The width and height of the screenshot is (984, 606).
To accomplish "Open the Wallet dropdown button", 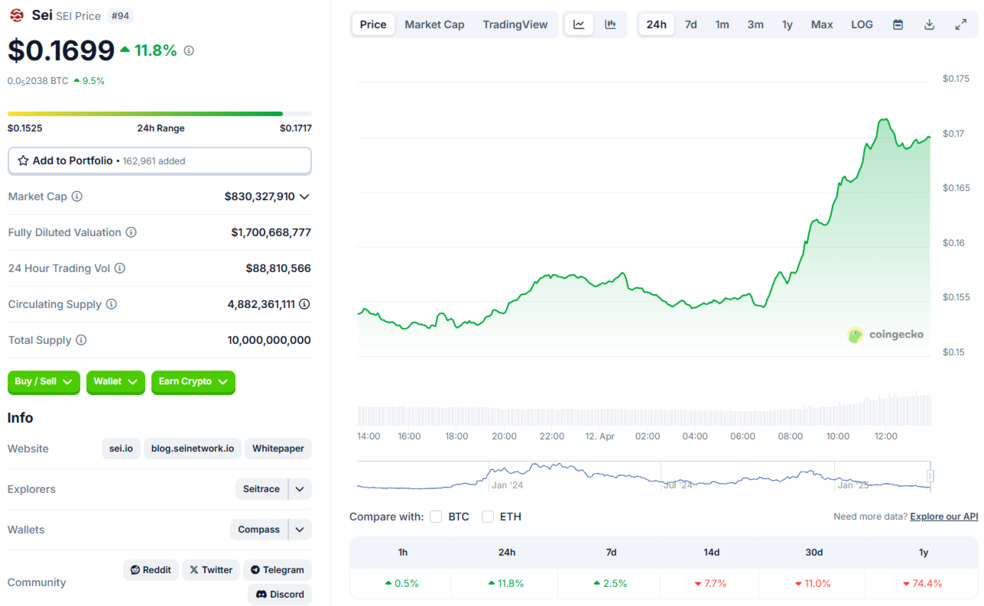I will point(115,381).
